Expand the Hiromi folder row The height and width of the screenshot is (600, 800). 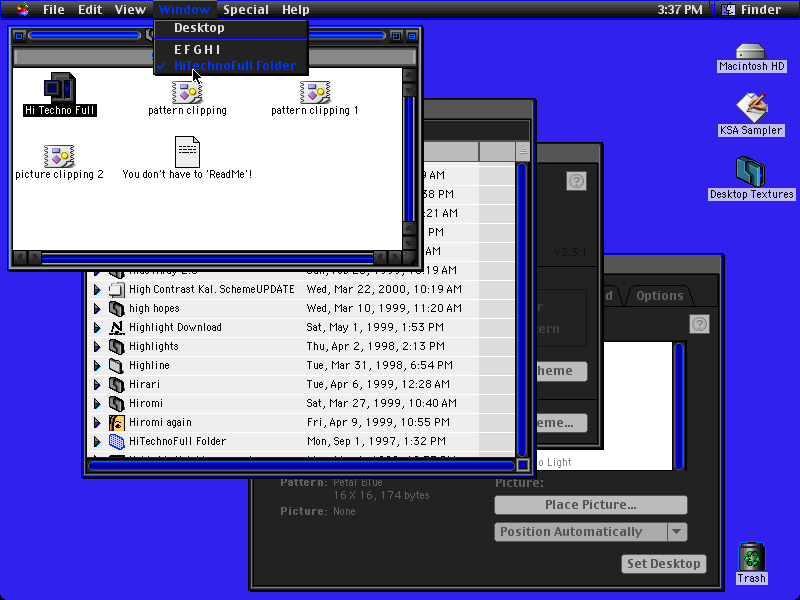[x=97, y=404]
